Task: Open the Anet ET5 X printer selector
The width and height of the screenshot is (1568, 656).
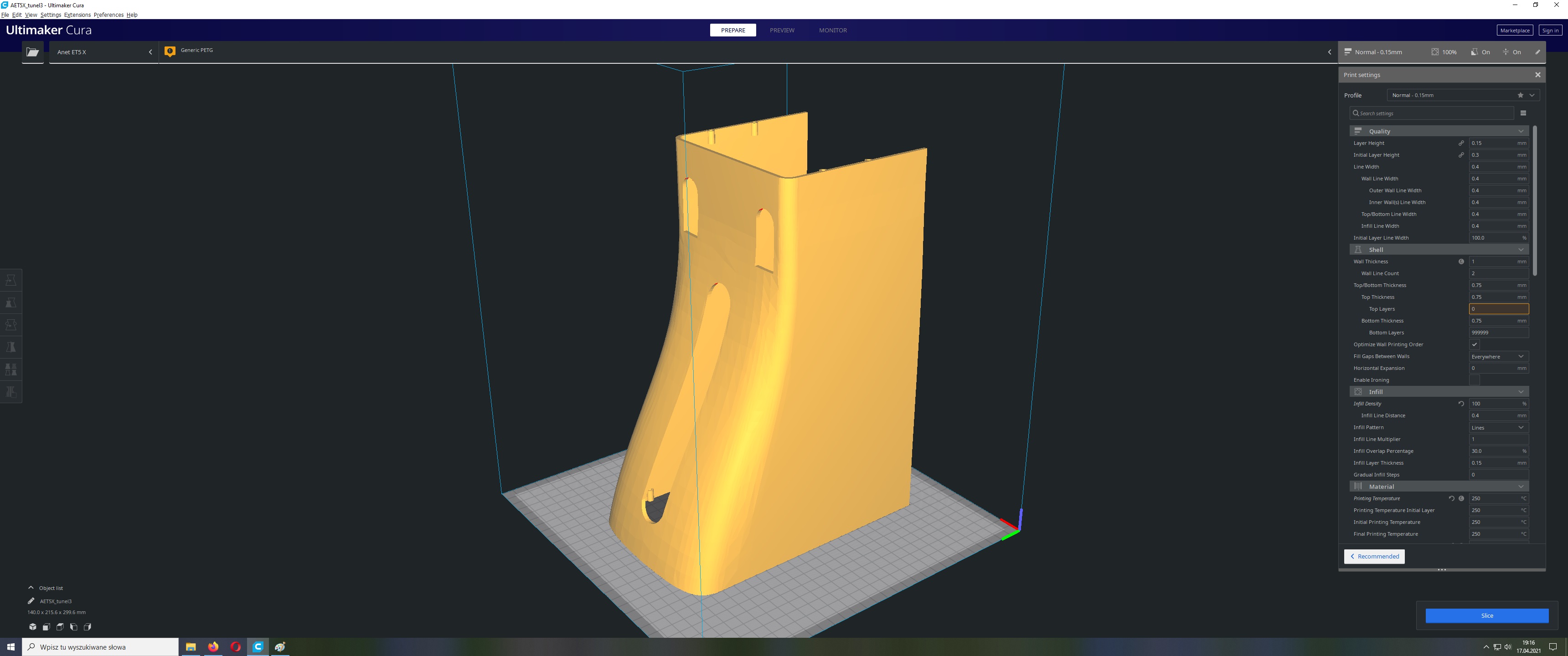Action: pyautogui.click(x=104, y=52)
